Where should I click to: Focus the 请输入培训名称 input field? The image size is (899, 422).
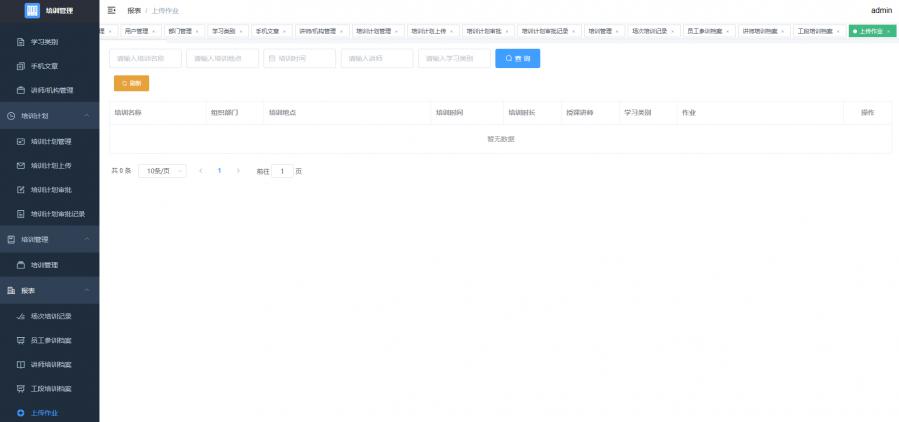click(x=144, y=59)
